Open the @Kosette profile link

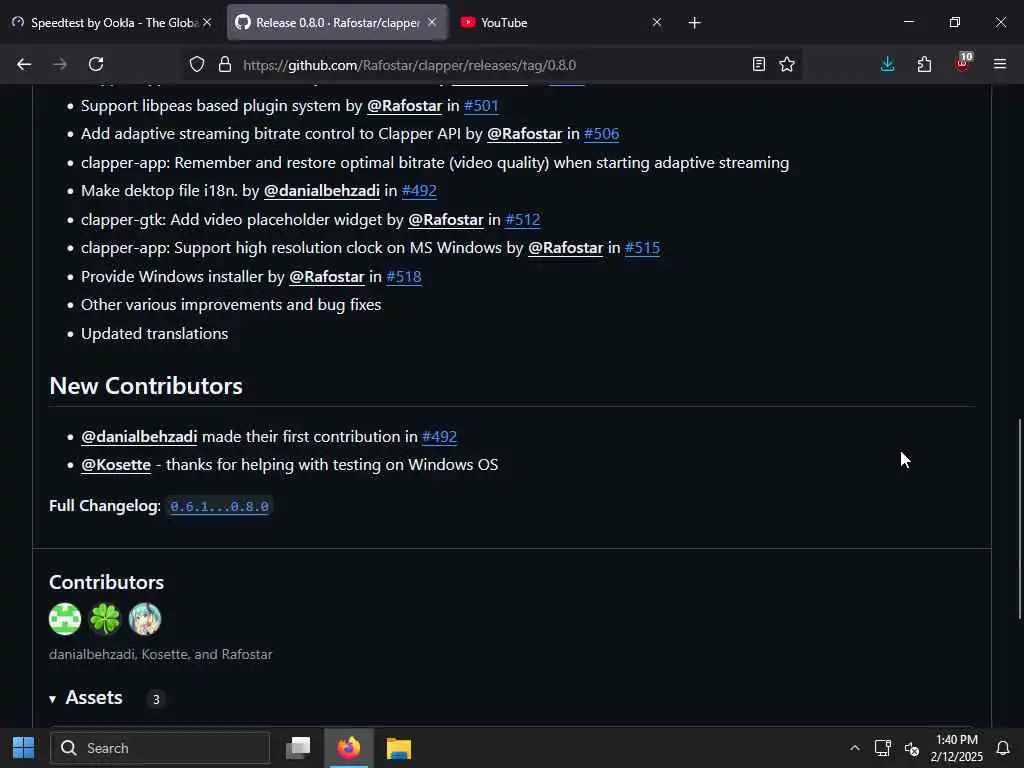point(116,465)
